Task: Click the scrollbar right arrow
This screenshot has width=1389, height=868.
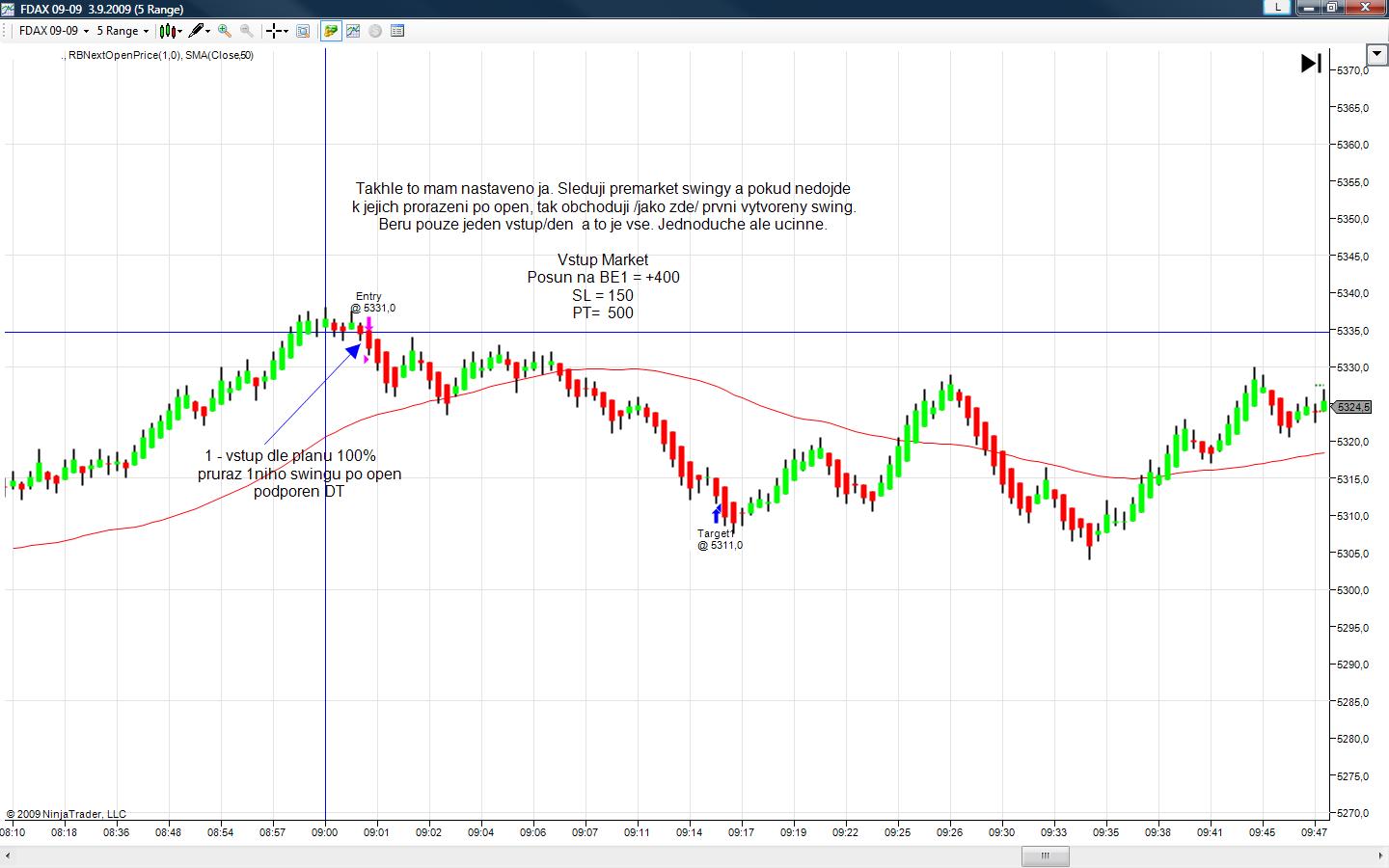Action: click(x=1378, y=855)
